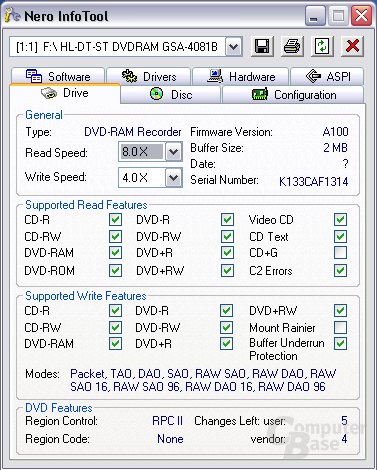Toggle the Video CD checkbox
Screen dimensions: 377x470
340,220
